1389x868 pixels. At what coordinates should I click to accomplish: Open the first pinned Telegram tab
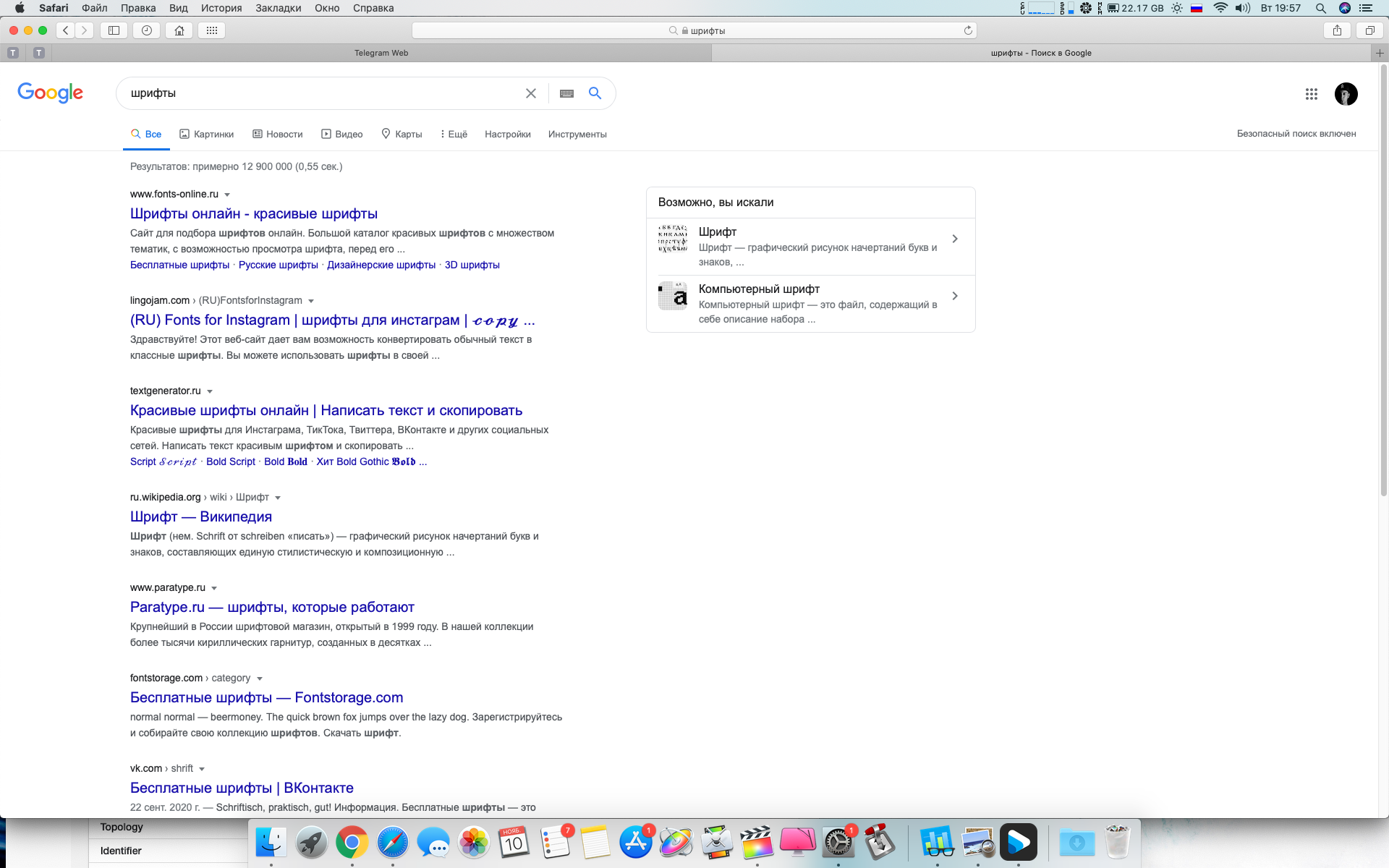click(13, 53)
